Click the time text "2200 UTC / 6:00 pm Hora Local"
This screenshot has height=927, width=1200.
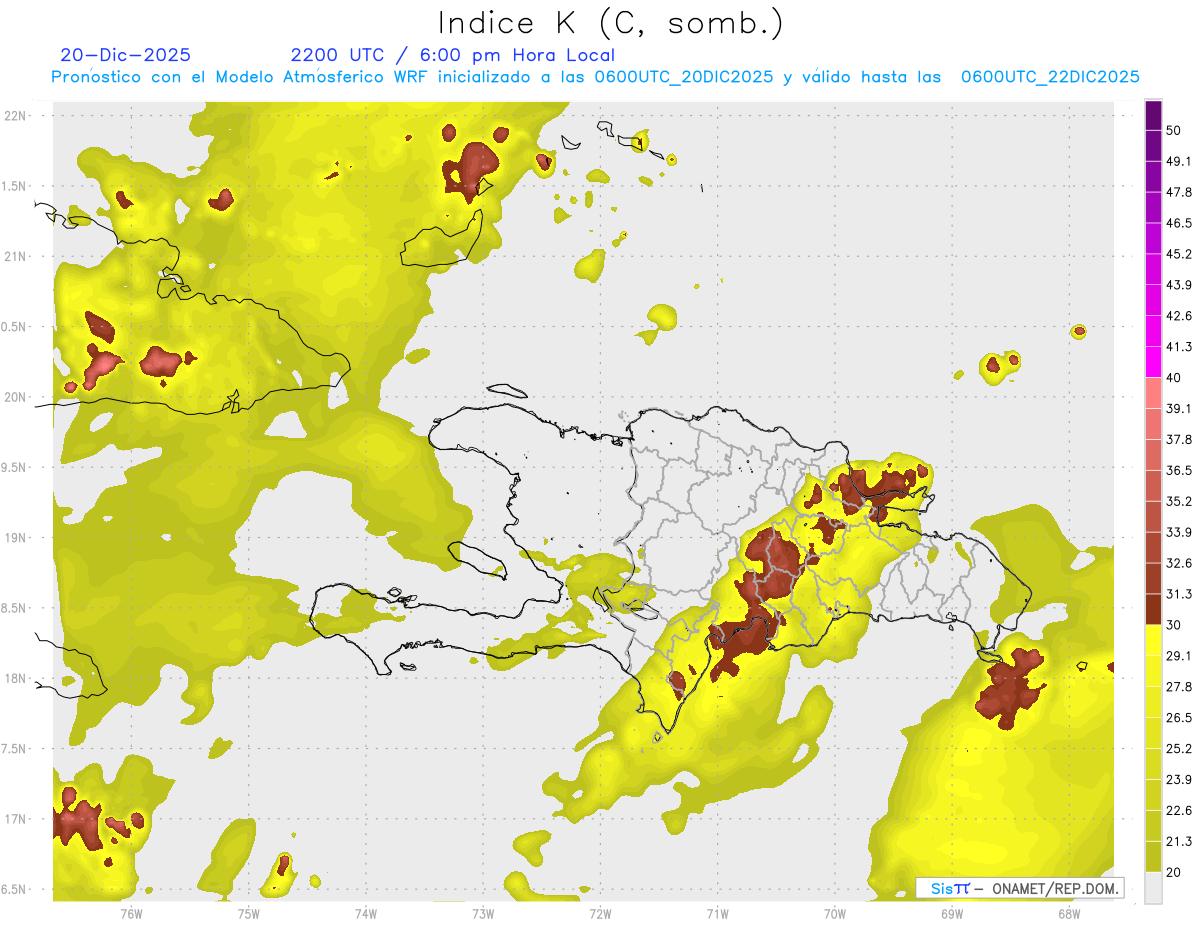[x=453, y=55]
